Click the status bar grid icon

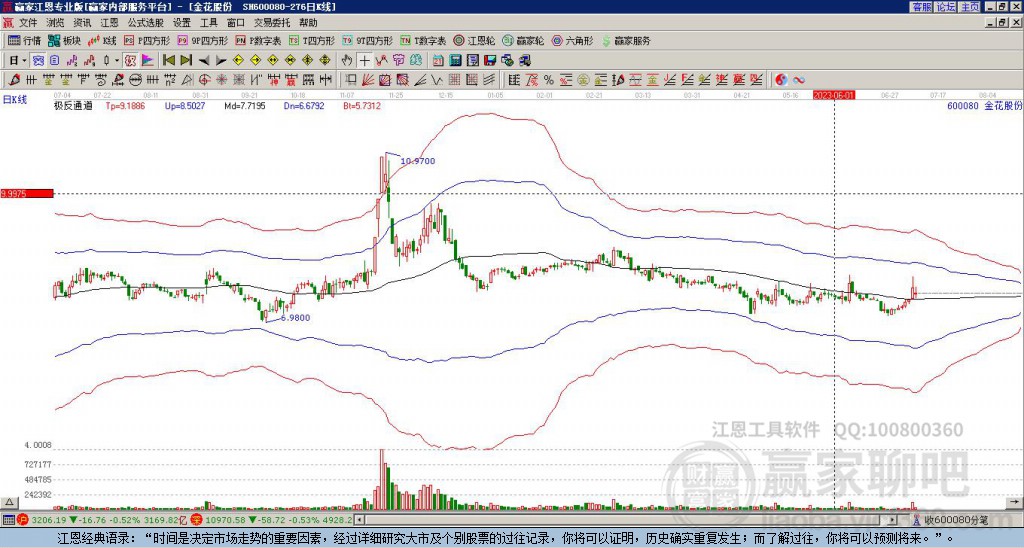pos(8,520)
